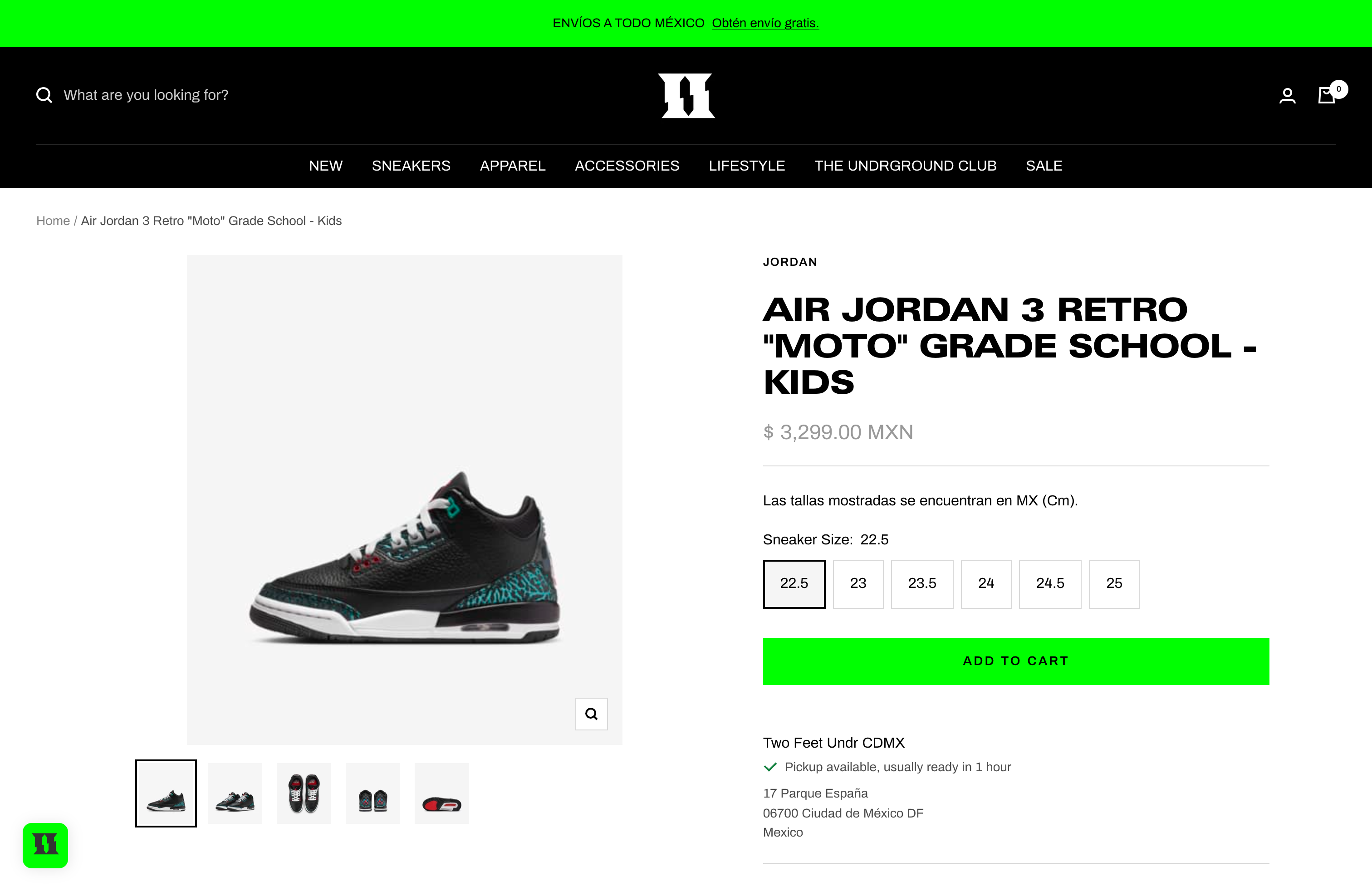Select sneaker size 22.5

[794, 584]
